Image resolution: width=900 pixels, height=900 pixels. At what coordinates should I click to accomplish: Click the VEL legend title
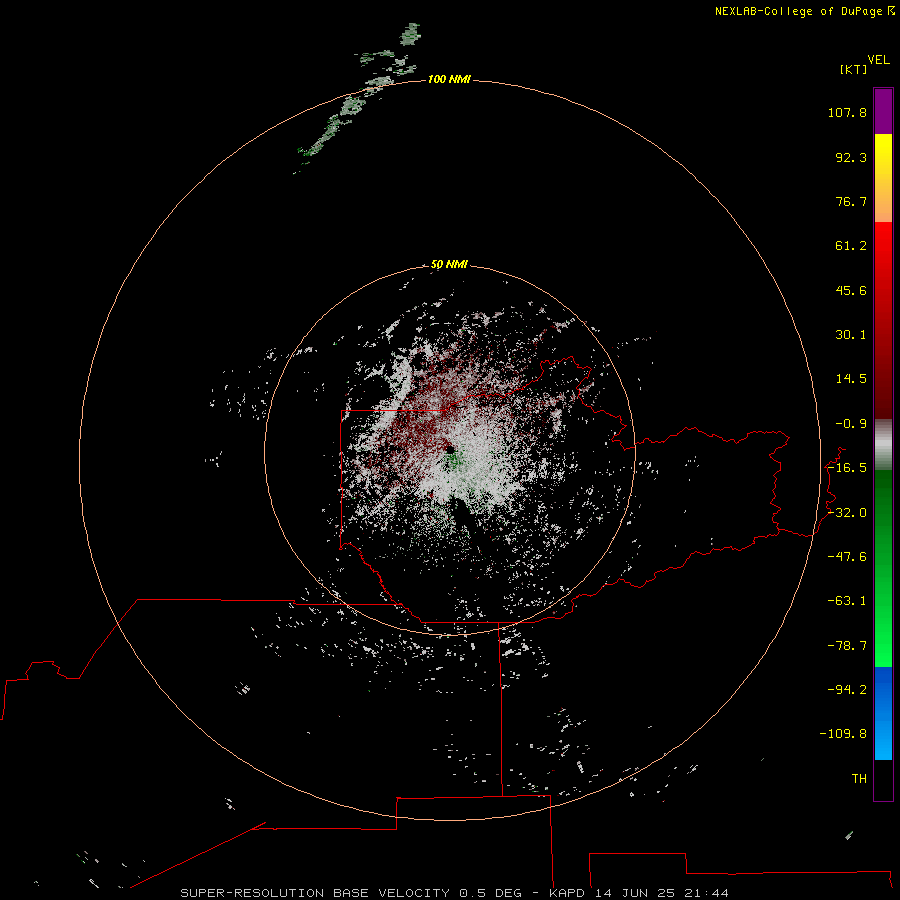point(878,60)
